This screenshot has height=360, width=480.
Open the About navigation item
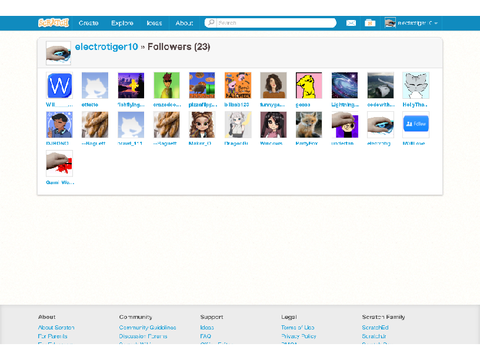click(x=184, y=23)
